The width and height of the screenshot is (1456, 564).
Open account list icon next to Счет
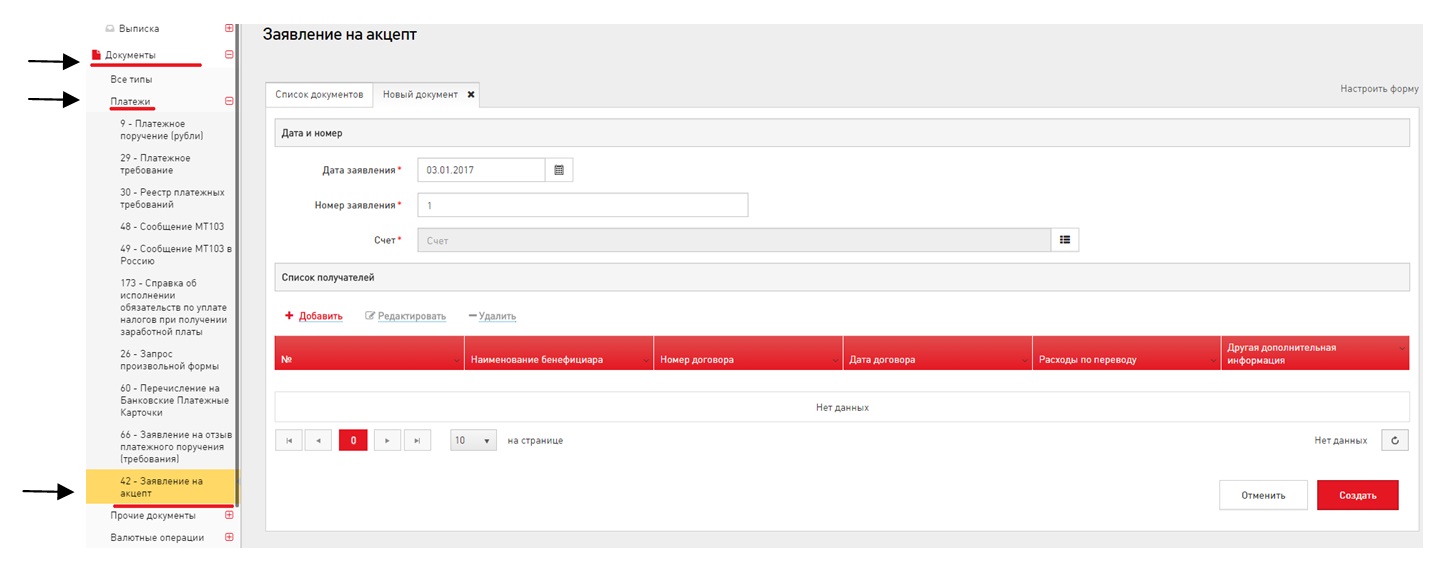point(1065,240)
